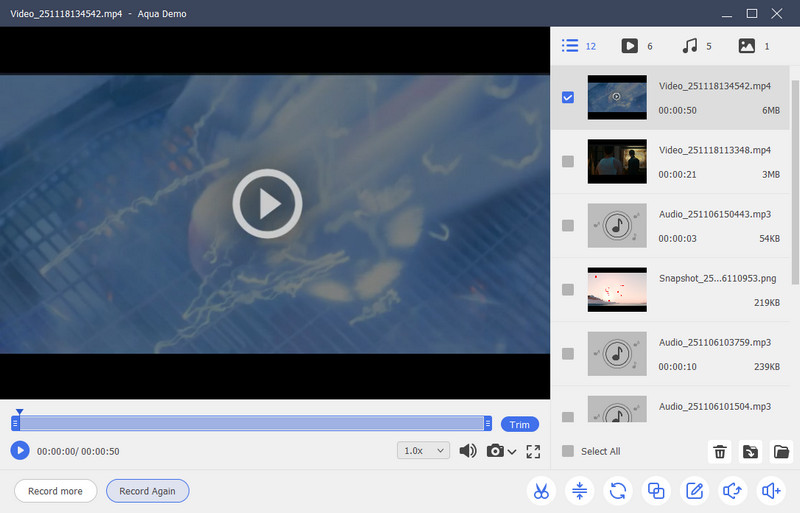Click the Record more button
Image resolution: width=800 pixels, height=513 pixels.
(x=55, y=491)
